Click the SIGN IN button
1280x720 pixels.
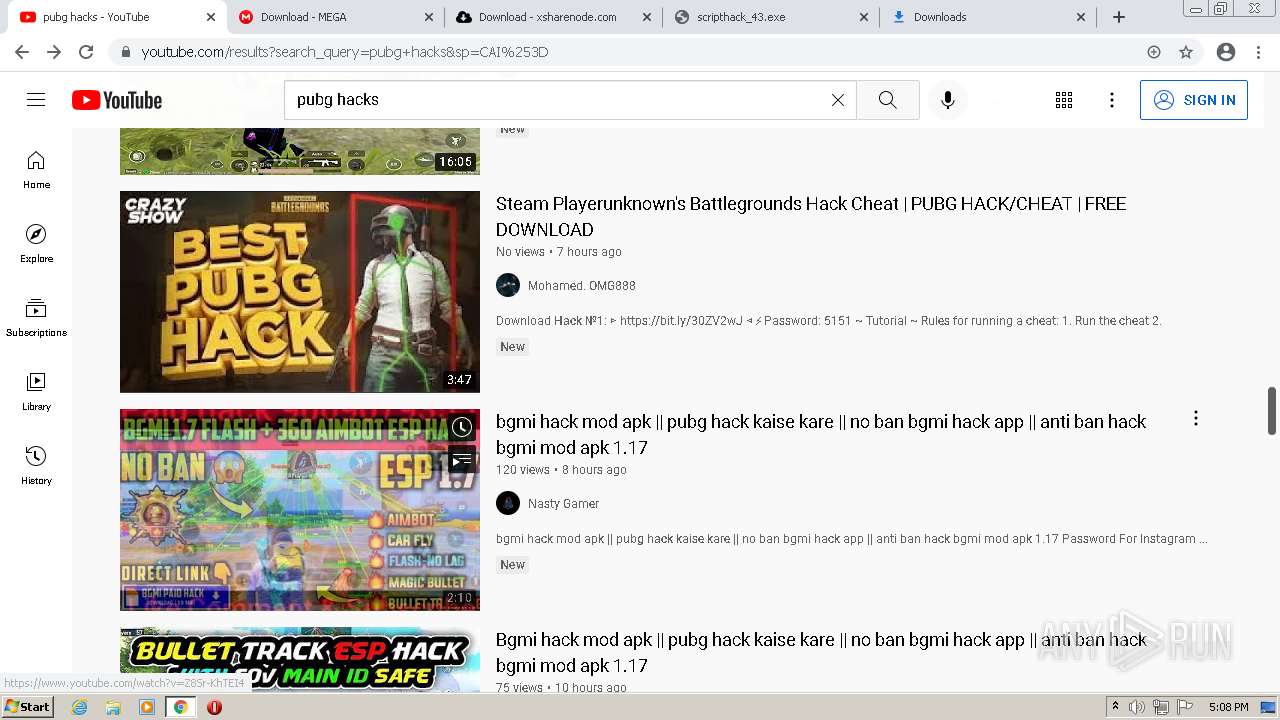[x=1194, y=100]
